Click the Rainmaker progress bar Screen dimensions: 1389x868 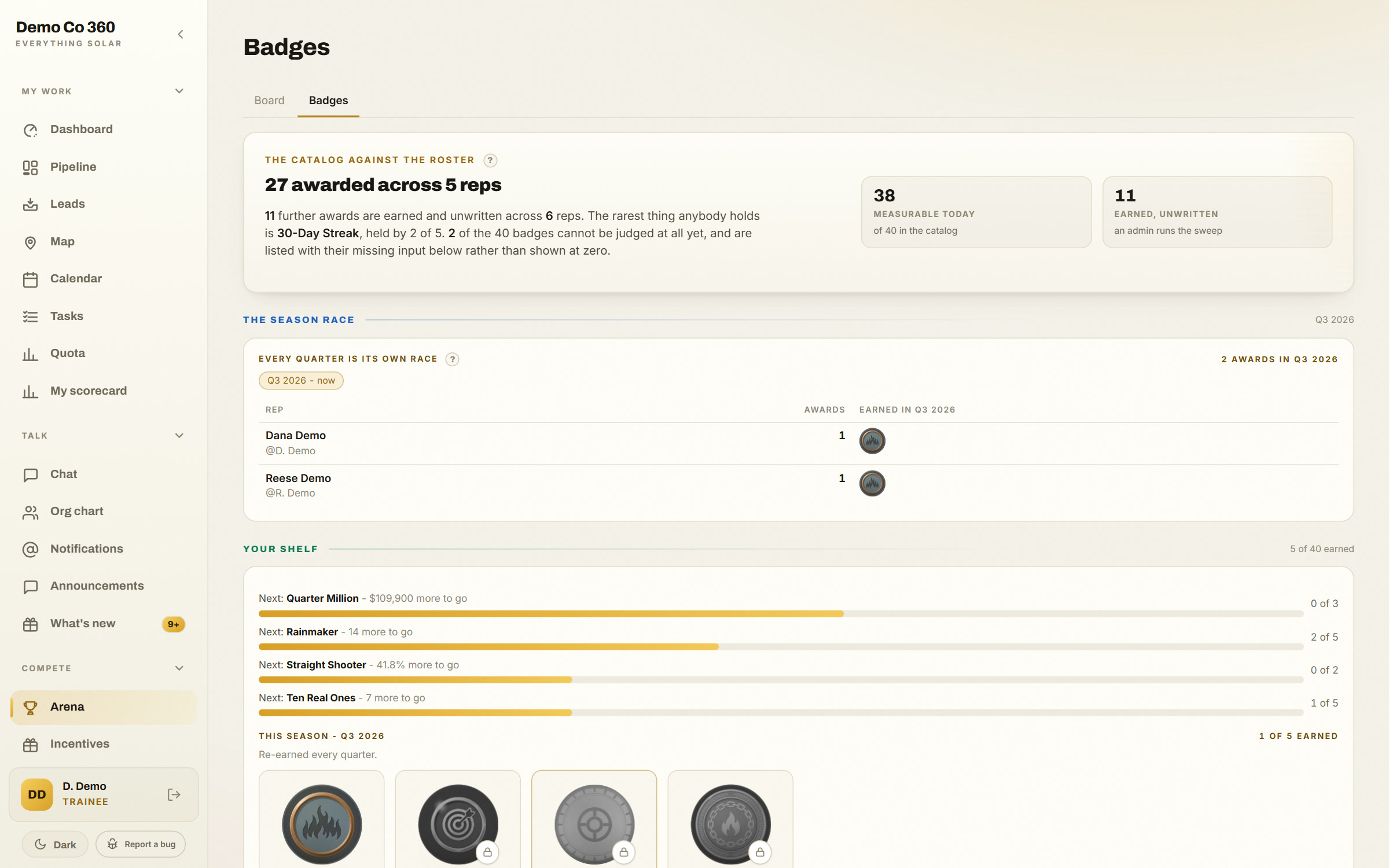tap(781, 647)
